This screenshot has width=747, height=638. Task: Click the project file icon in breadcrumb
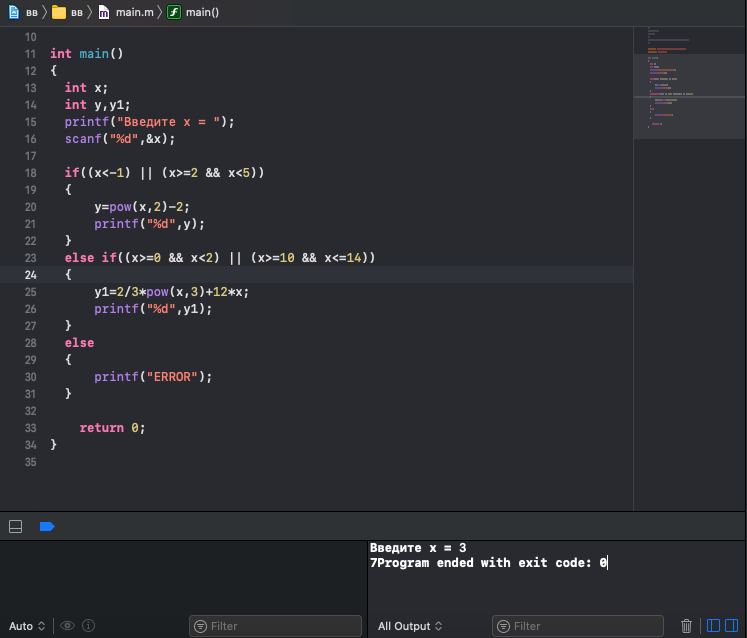13,12
